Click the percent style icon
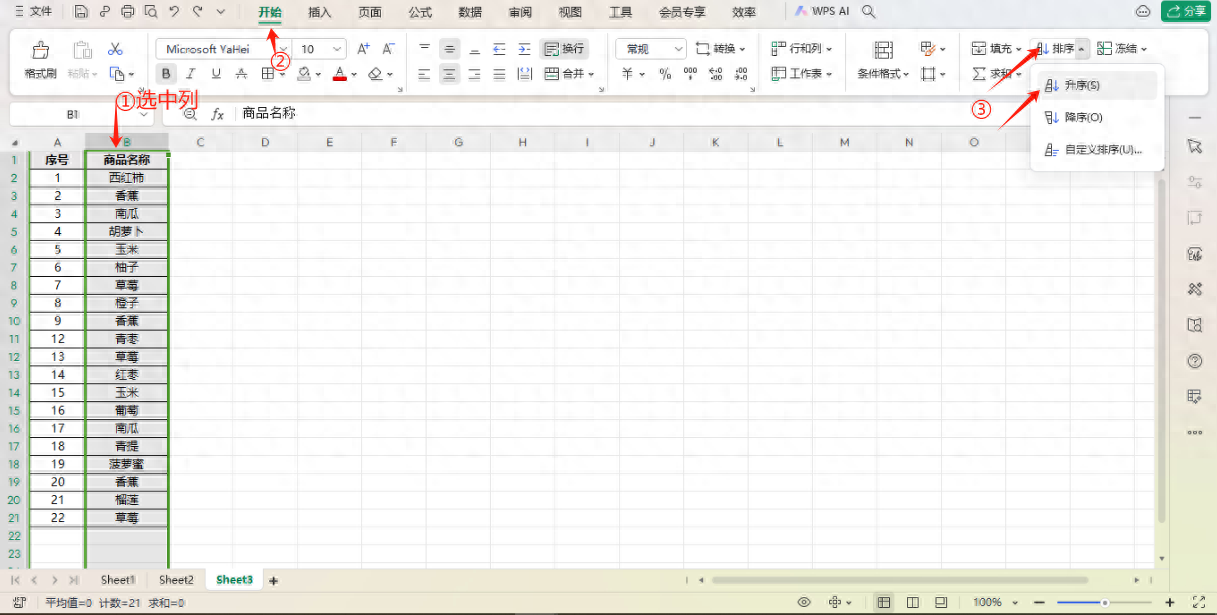Viewport: 1217px width, 615px height. pyautogui.click(x=665, y=74)
